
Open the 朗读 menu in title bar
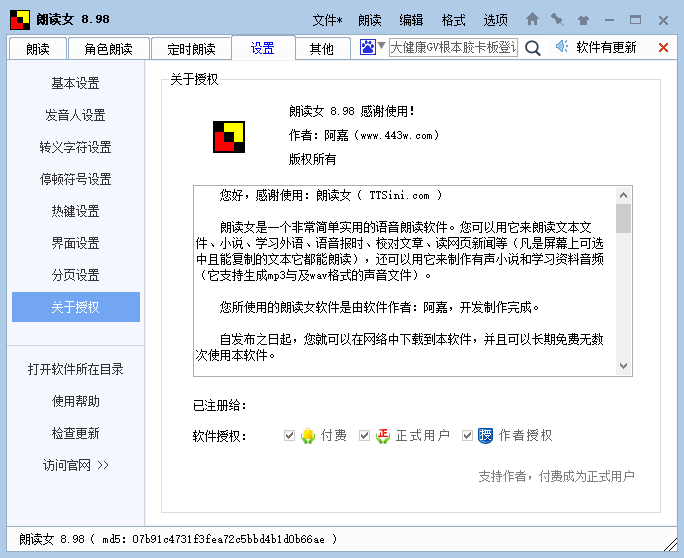tap(369, 20)
